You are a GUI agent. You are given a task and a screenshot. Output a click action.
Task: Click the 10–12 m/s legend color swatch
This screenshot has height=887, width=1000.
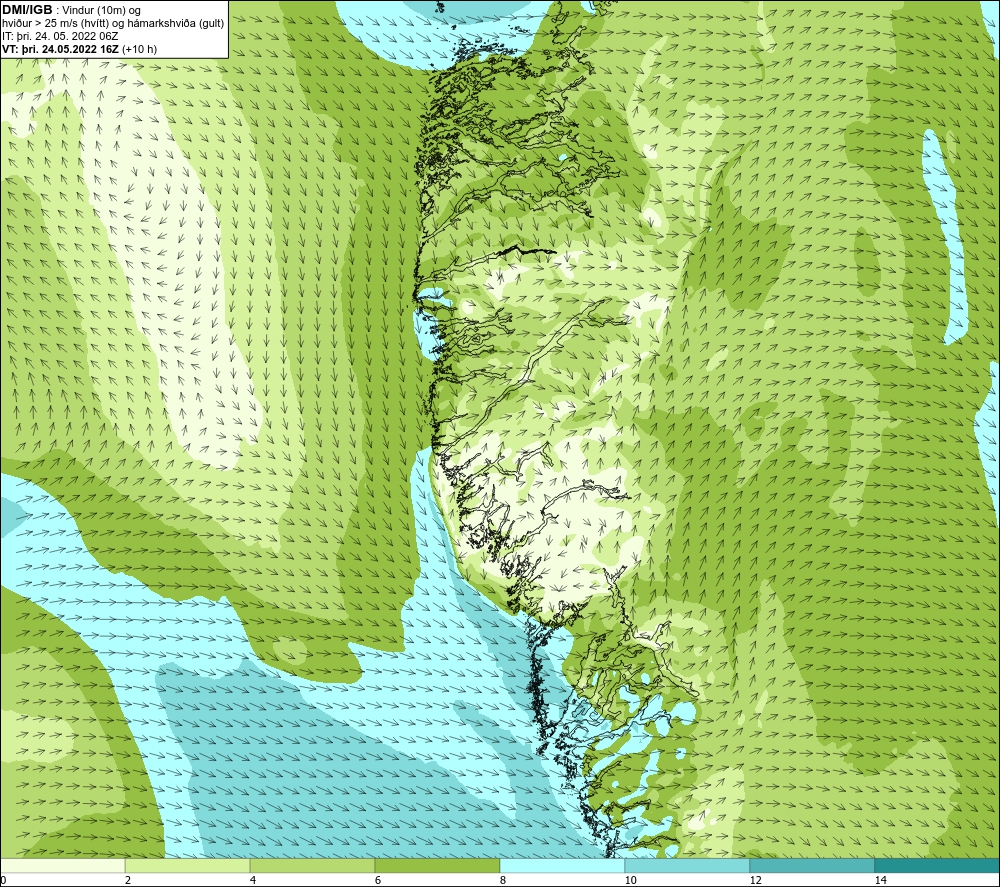[688, 865]
